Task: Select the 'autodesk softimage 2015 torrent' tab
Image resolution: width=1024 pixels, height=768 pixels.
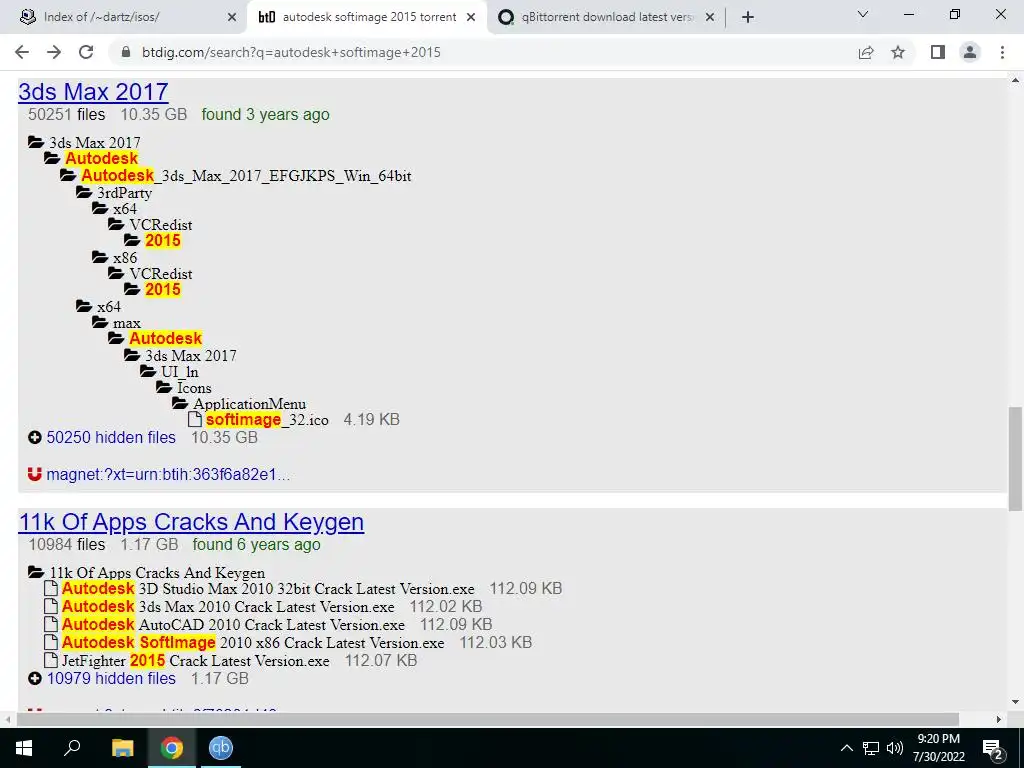Action: pyautogui.click(x=367, y=17)
